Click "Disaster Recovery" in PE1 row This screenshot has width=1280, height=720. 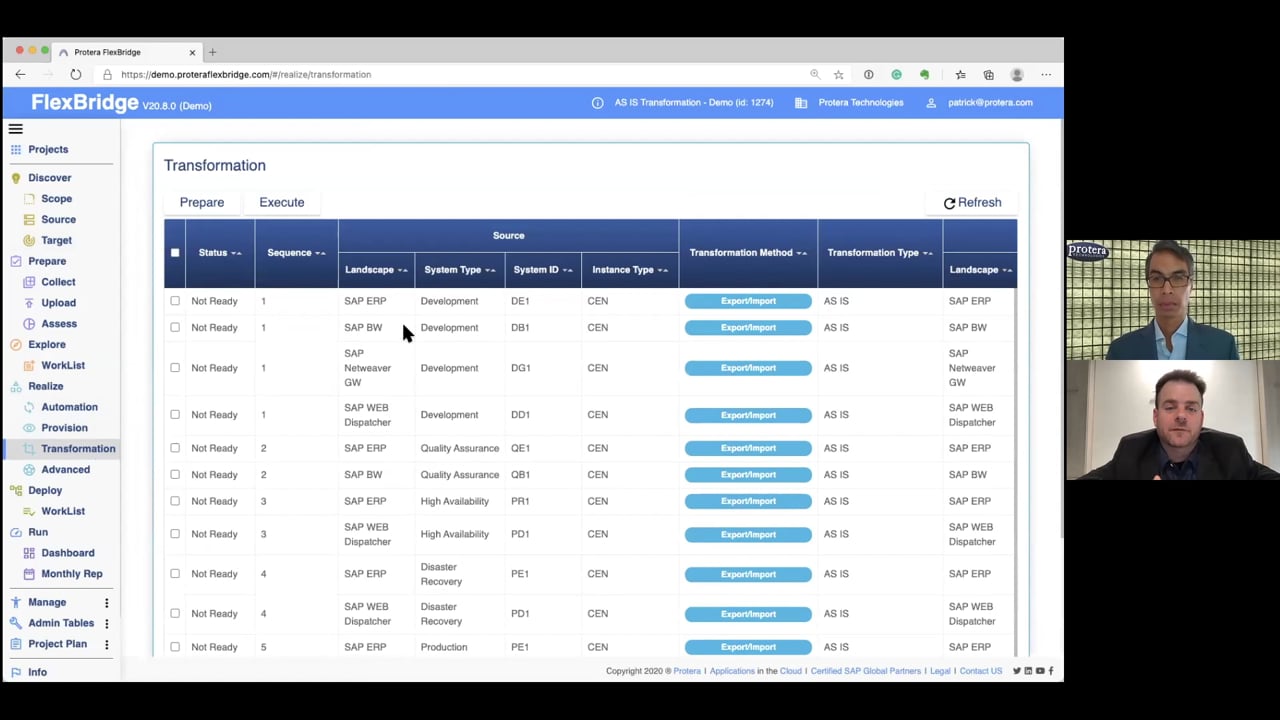pyautogui.click(x=441, y=574)
